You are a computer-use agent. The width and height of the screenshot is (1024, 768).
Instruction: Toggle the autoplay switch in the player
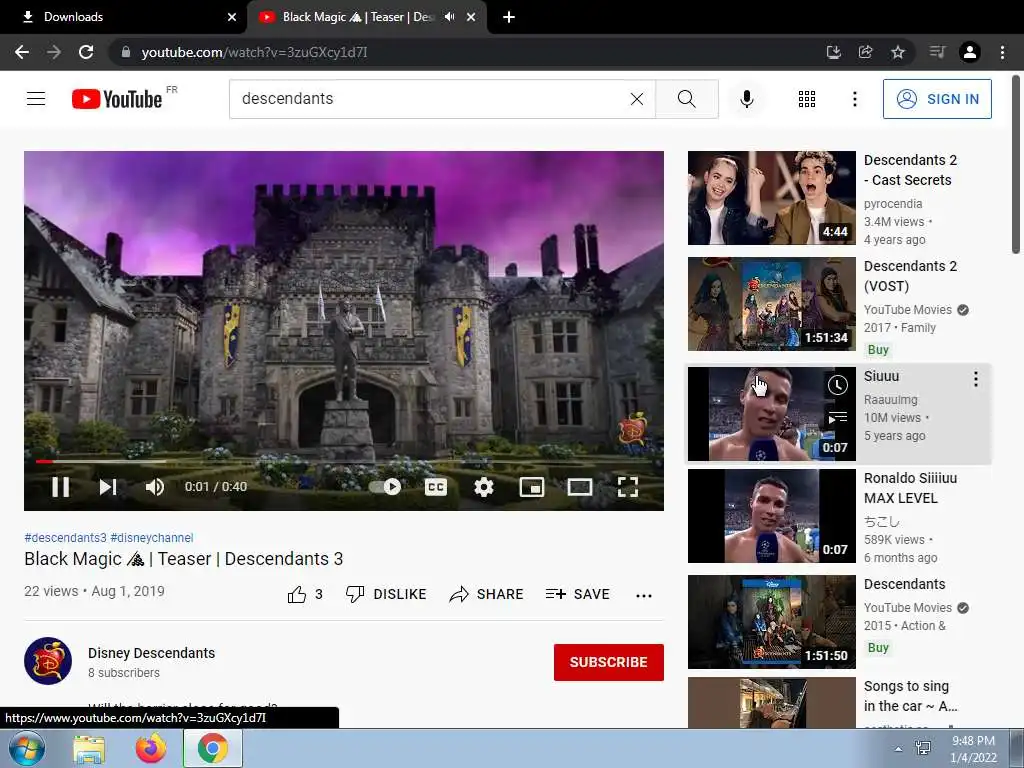click(x=385, y=487)
